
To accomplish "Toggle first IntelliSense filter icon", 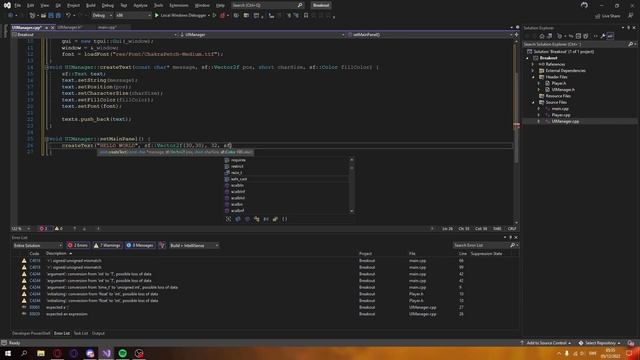I will coord(229,219).
